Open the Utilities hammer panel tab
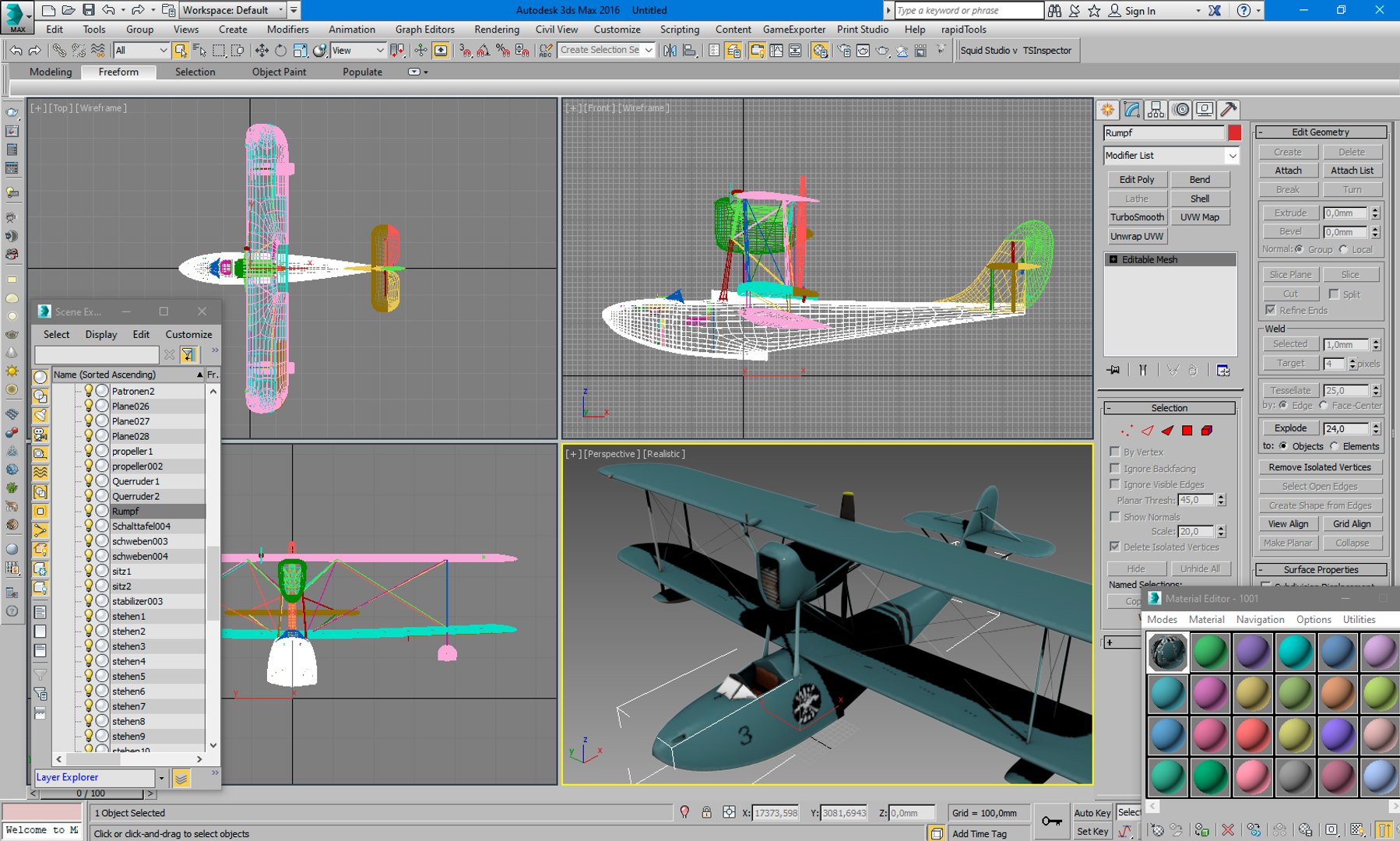This screenshot has width=1400, height=841. pyautogui.click(x=1229, y=110)
